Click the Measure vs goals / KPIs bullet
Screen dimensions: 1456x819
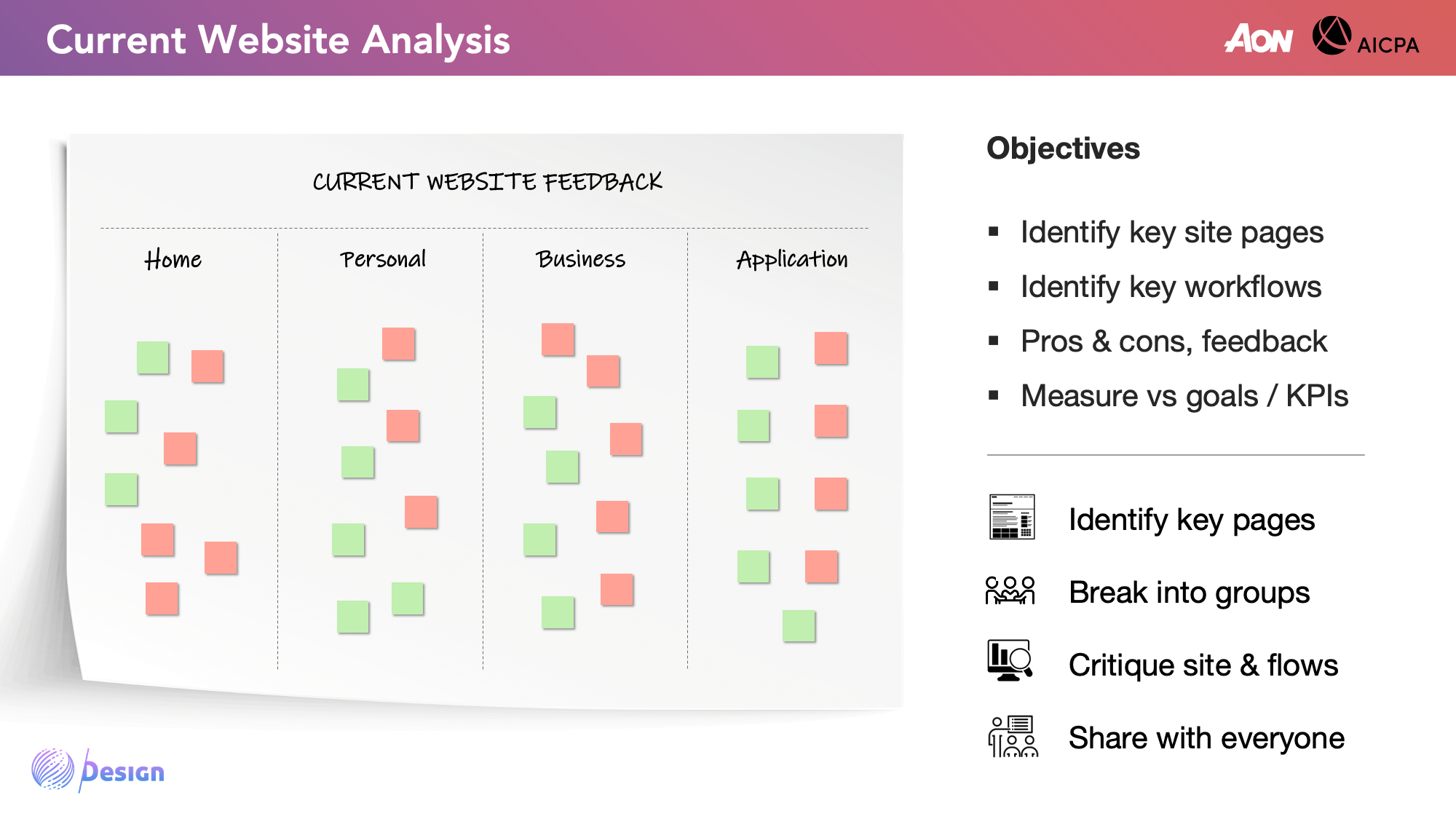[x=1184, y=396]
